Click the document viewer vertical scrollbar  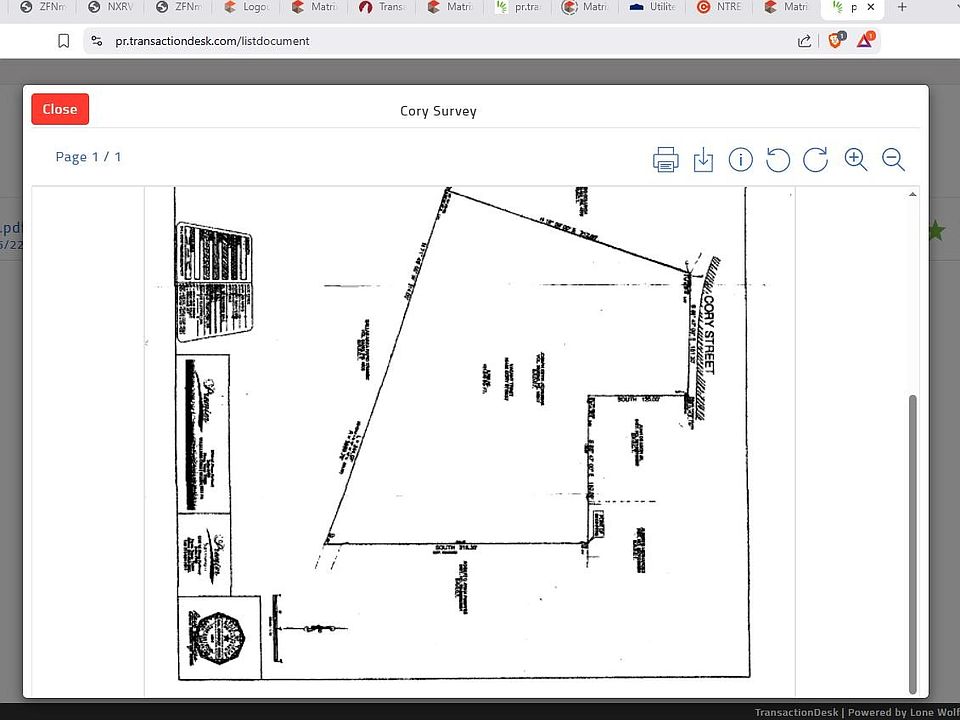point(911,540)
